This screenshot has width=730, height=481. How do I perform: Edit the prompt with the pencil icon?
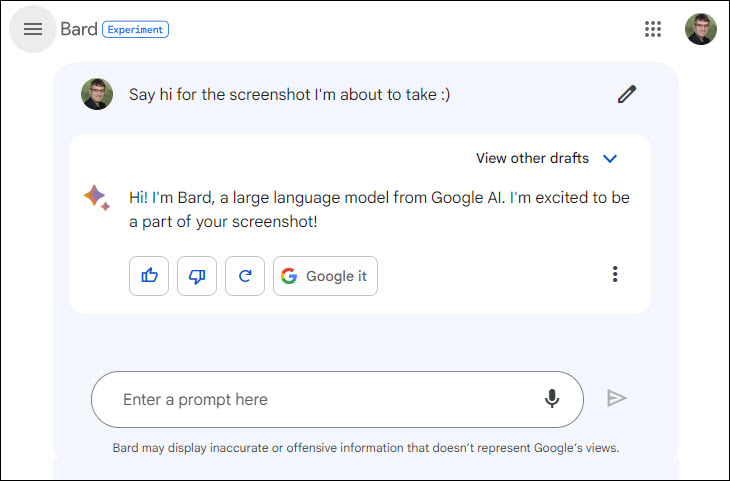627,94
